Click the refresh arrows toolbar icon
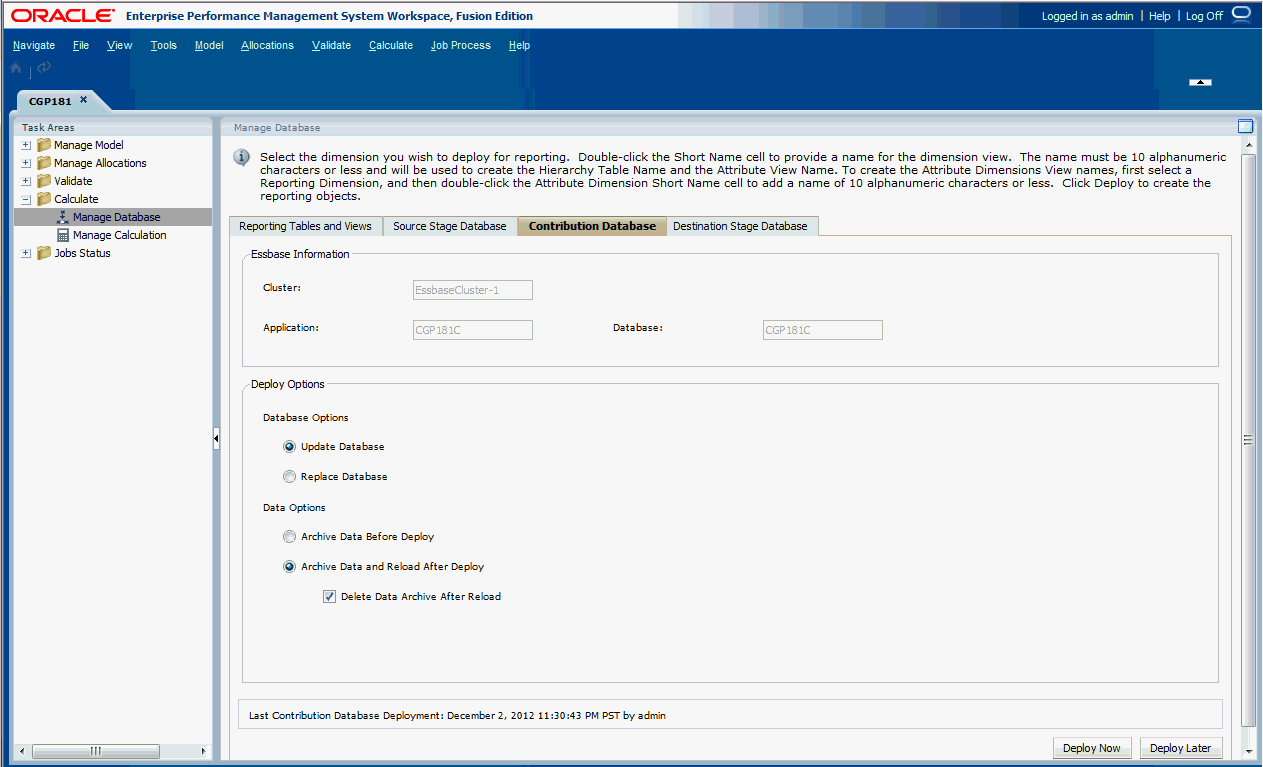 pos(44,67)
